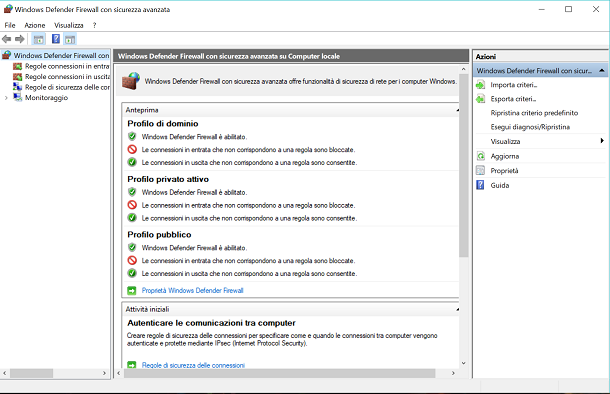Select Regole connessioni in entrata tree item
Screen dimensions: 610x394
67,67
